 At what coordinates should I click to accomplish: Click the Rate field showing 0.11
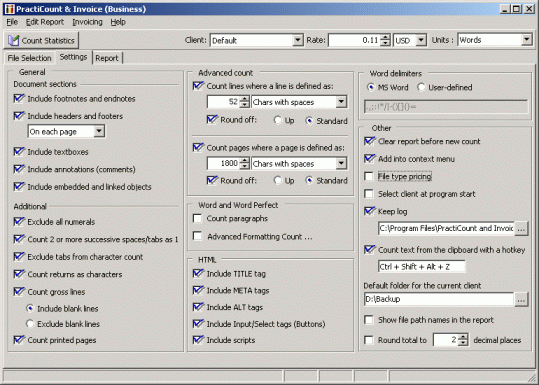(354, 40)
